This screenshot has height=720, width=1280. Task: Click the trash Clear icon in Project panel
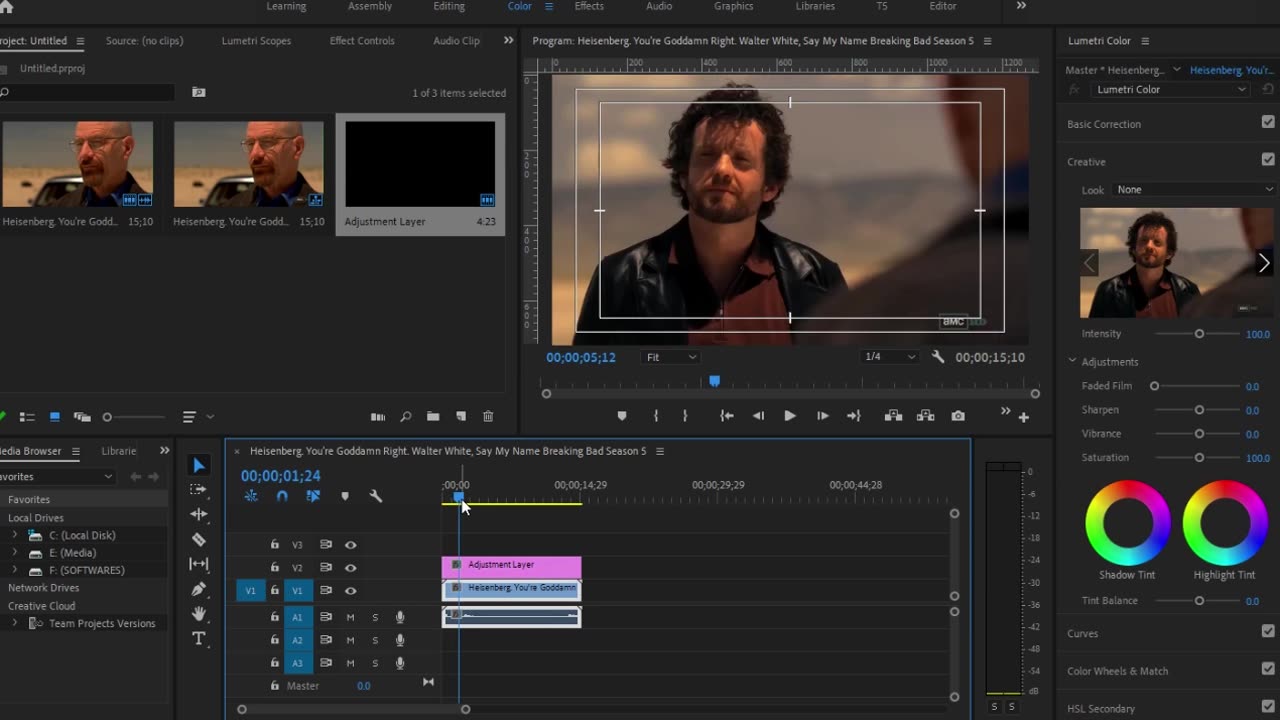tap(488, 417)
